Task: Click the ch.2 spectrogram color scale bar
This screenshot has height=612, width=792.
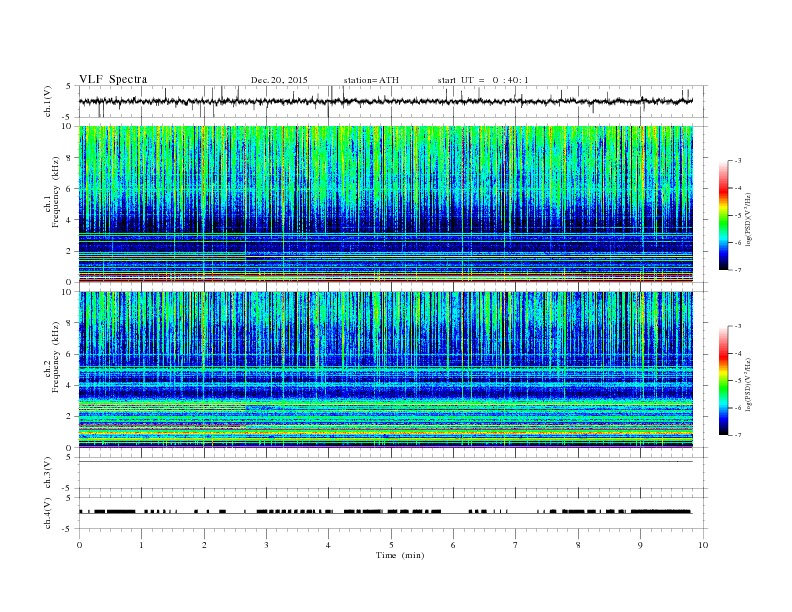Action: tap(723, 380)
